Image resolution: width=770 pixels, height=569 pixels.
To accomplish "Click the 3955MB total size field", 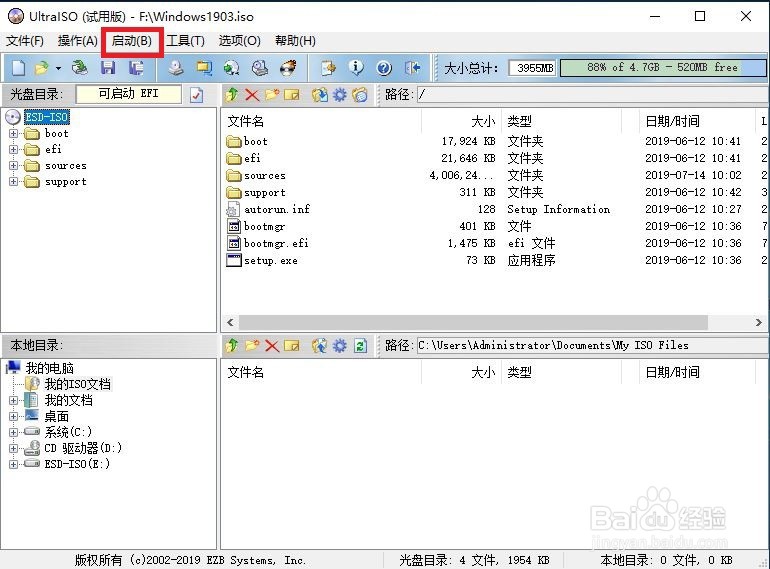I will coord(533,68).
